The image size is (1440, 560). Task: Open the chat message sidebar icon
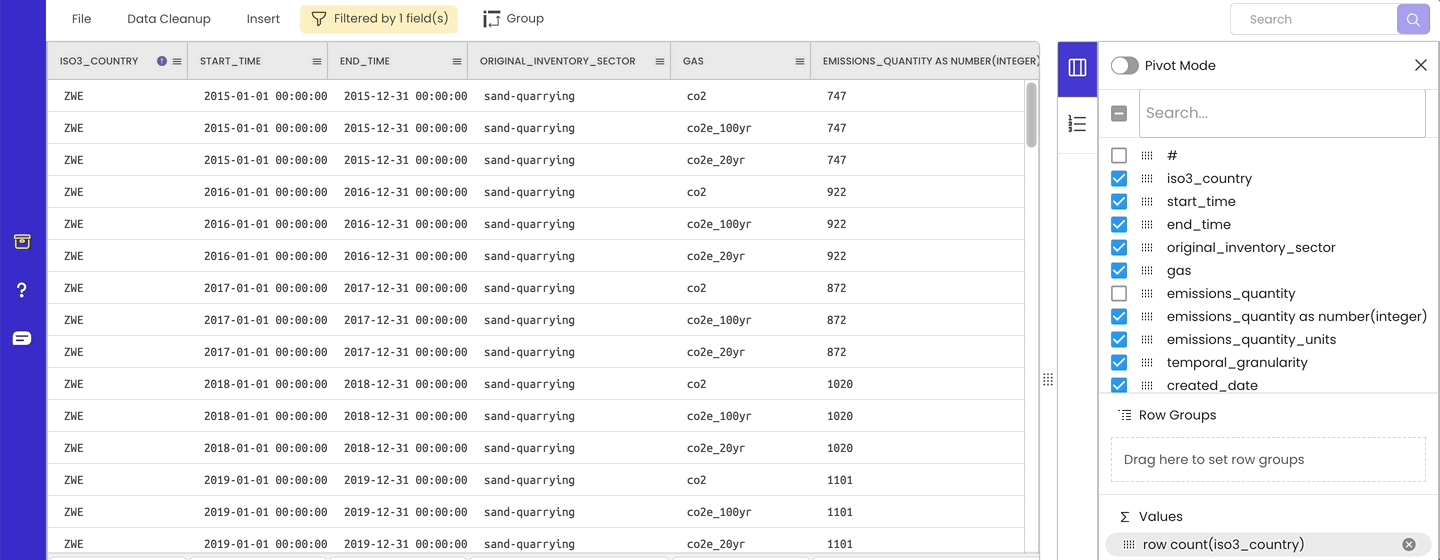click(x=22, y=338)
